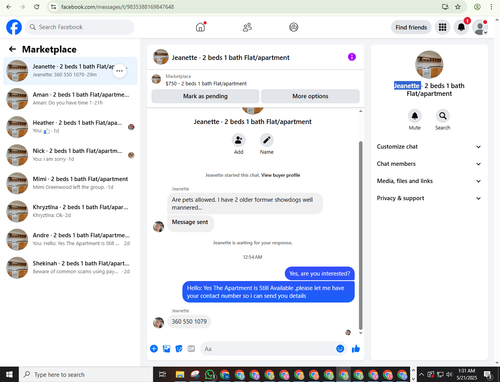Click the taskbar clock showing 1:31 AM
The width and height of the screenshot is (500, 382).
[466, 374]
